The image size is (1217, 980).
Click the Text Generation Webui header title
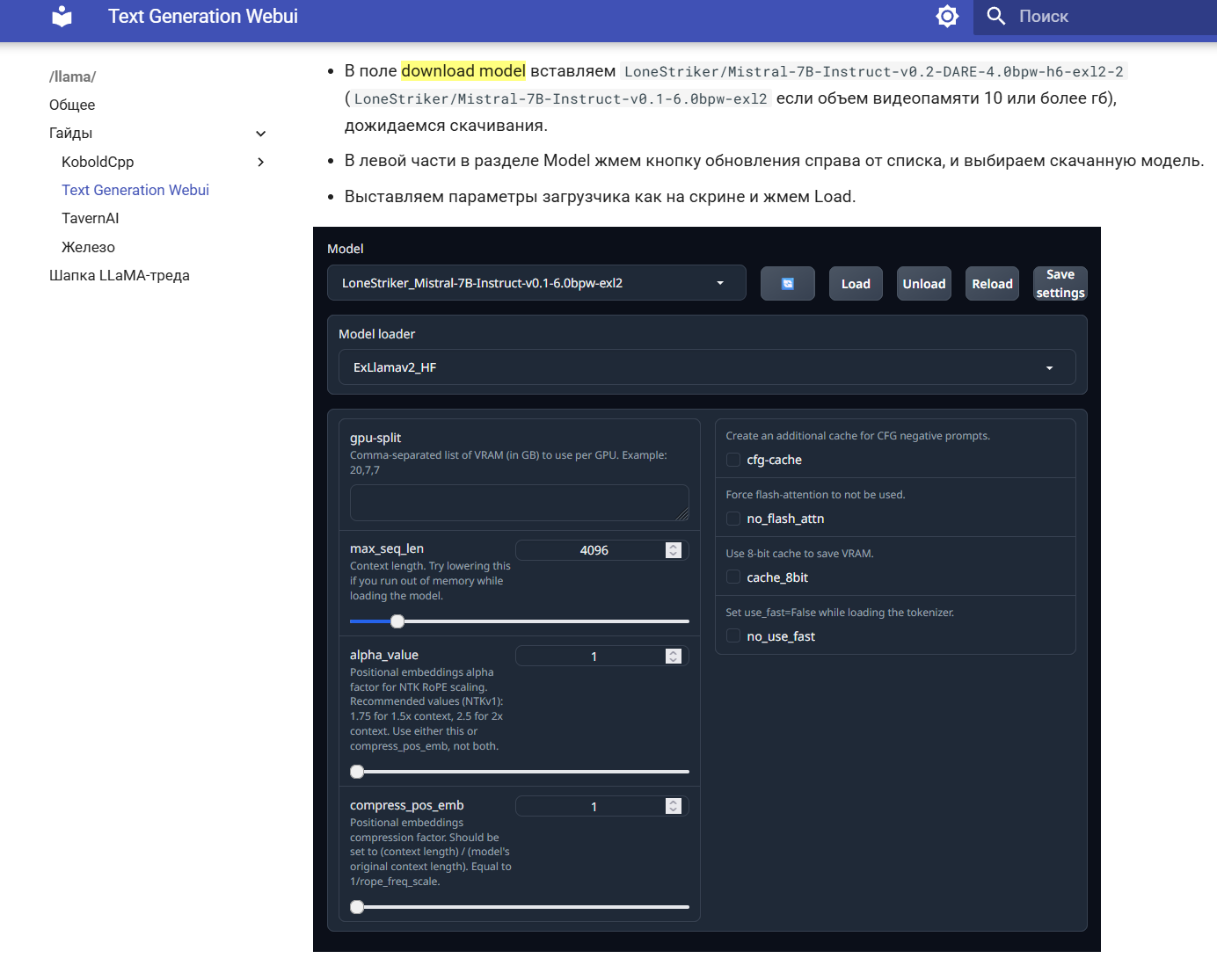tap(203, 16)
